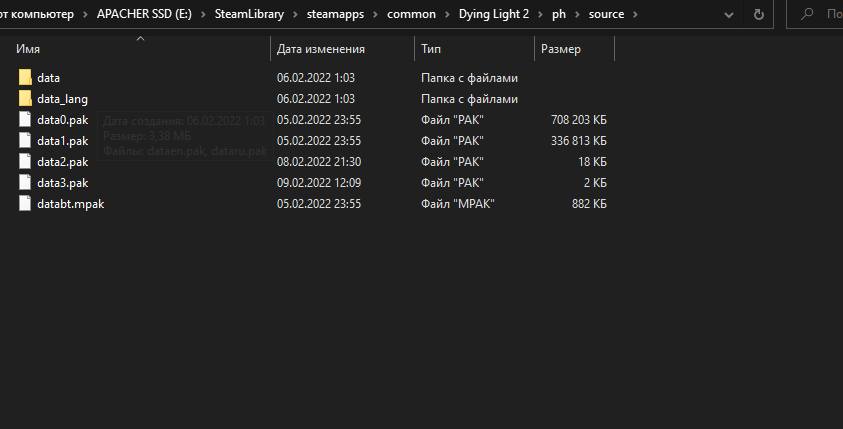
Task: Sort by Дата изменения column header
Action: [320, 49]
